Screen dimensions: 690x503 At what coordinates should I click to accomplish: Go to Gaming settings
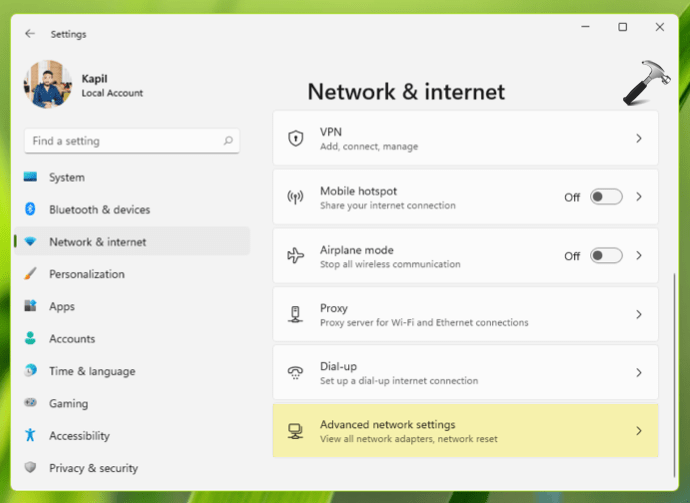[x=132, y=403]
